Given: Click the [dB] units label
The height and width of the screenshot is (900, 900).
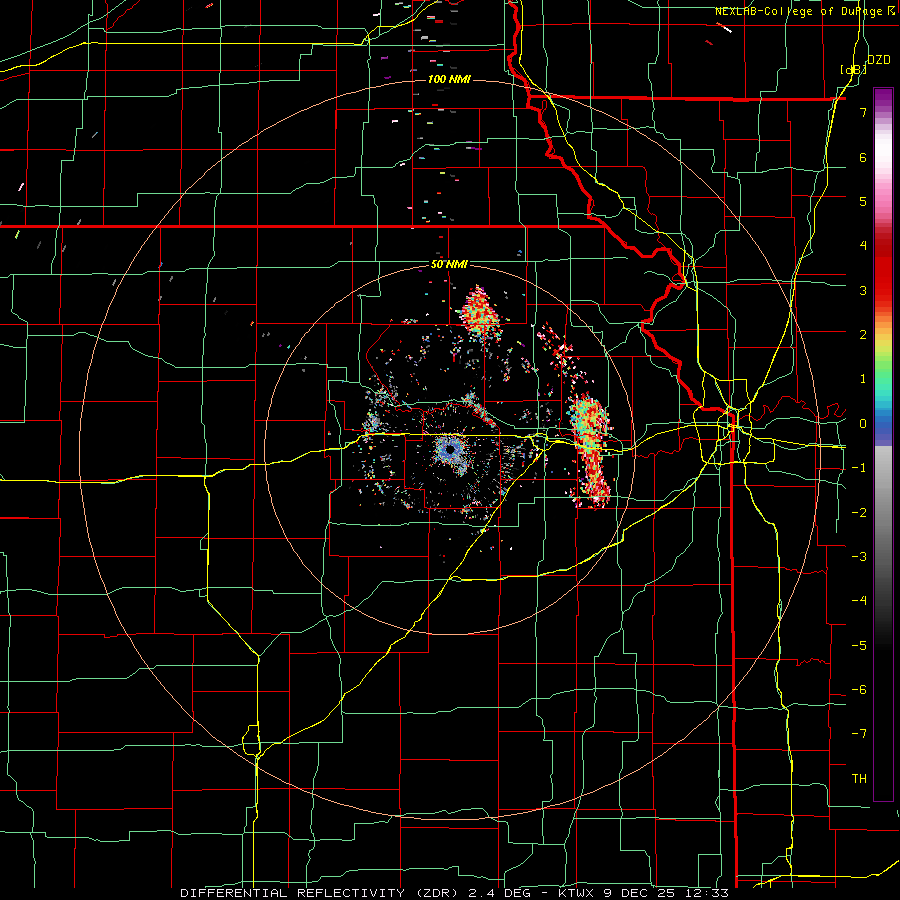Looking at the screenshot, I should [x=854, y=69].
